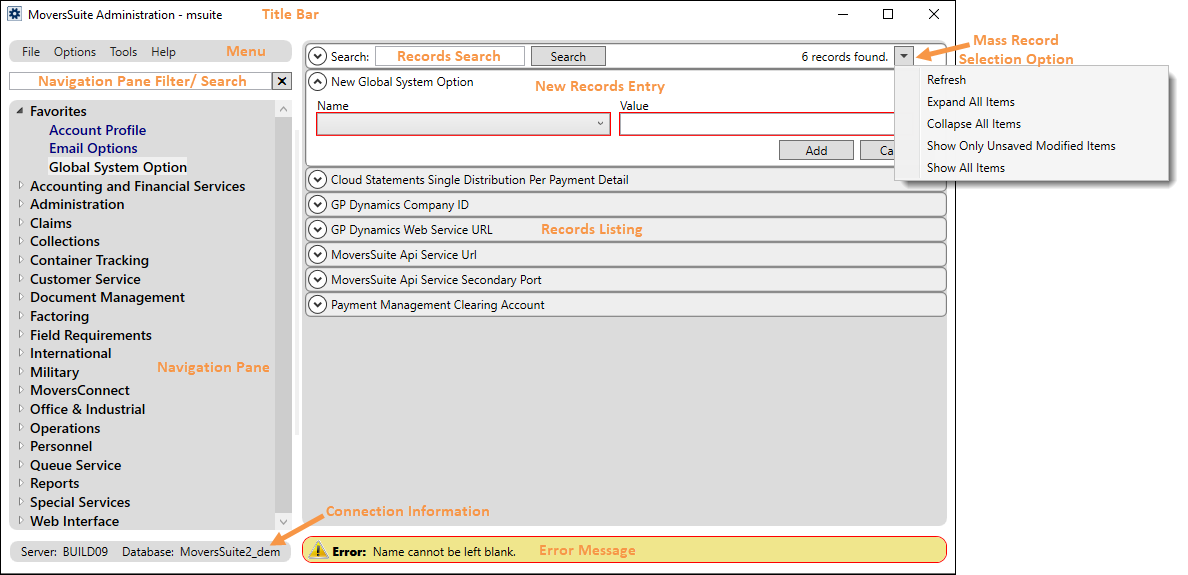
Task: Expand the Document Management tree node
Action: click(x=21, y=297)
